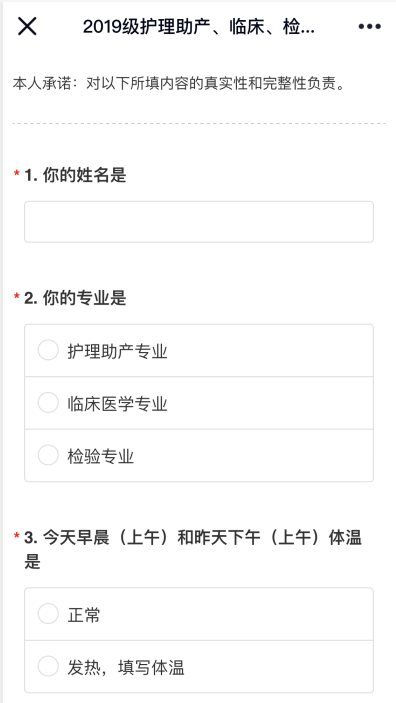Select the radio circle for 检验专业
Viewport: 396px width, 703px height.
[48, 455]
